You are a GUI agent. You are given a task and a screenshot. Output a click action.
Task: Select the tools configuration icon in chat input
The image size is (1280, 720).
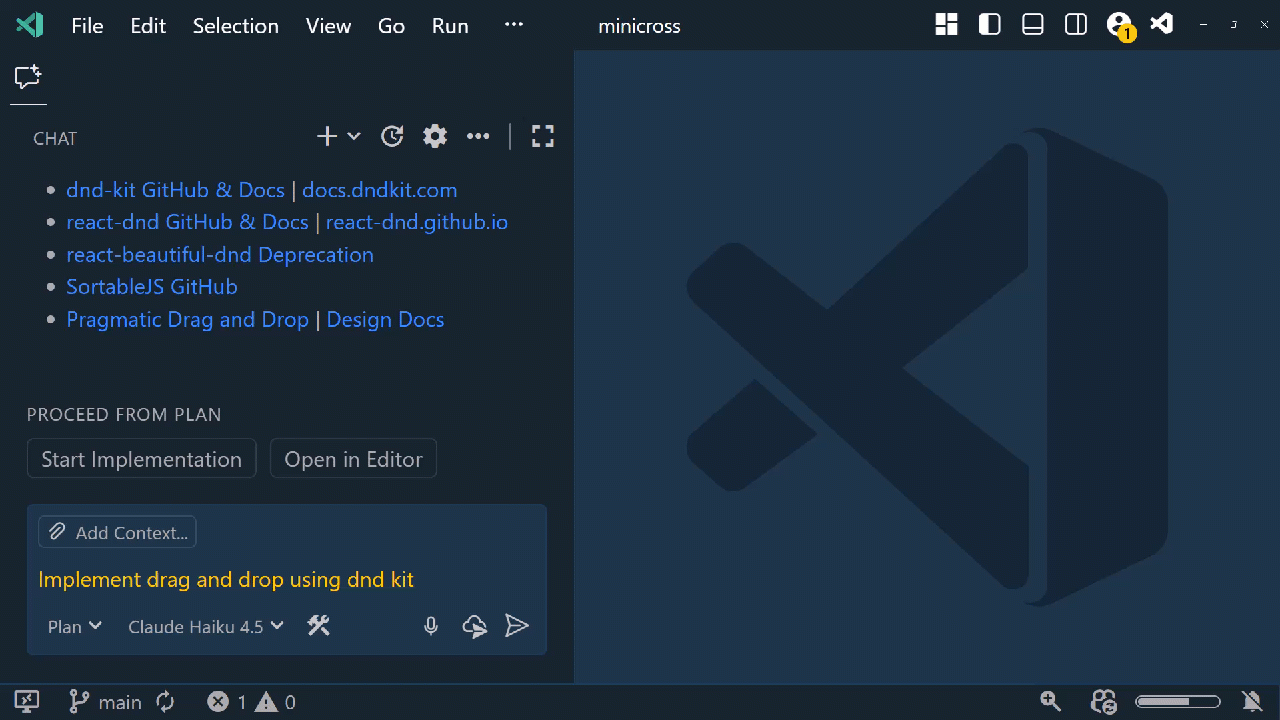319,625
